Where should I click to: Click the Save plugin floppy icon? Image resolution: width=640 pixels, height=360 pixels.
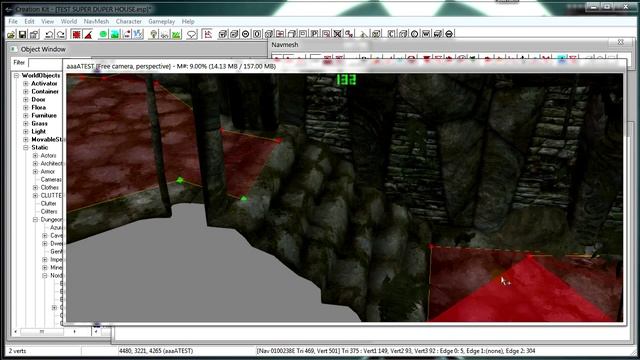(x=22, y=34)
